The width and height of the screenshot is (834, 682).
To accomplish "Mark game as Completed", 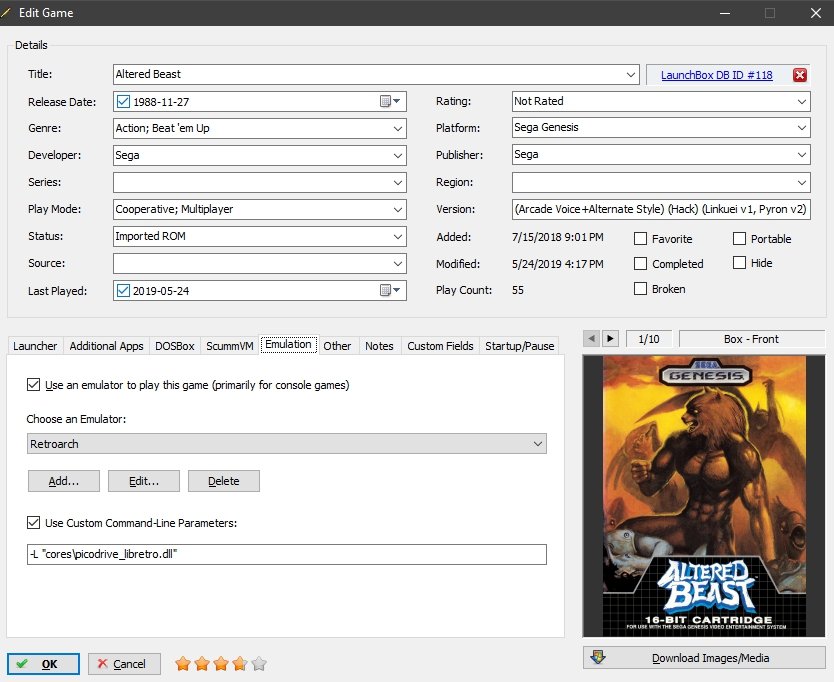I will [640, 263].
